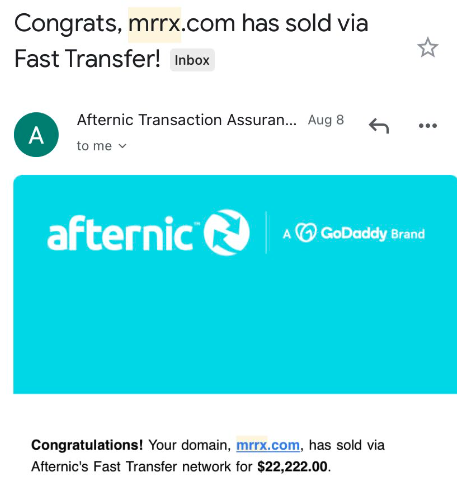The height and width of the screenshot is (493, 457).
Task: Open the three-dot more options menu
Action: click(x=428, y=126)
